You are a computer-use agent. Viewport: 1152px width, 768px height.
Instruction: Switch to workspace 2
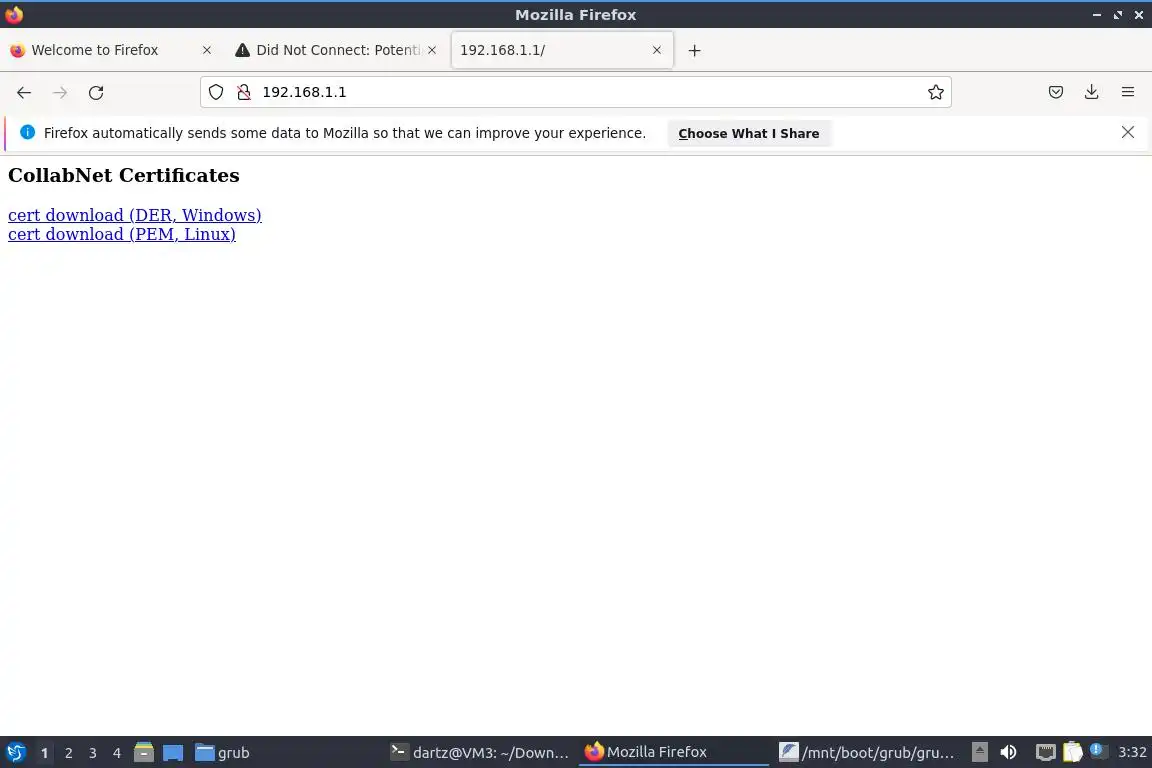[69, 753]
